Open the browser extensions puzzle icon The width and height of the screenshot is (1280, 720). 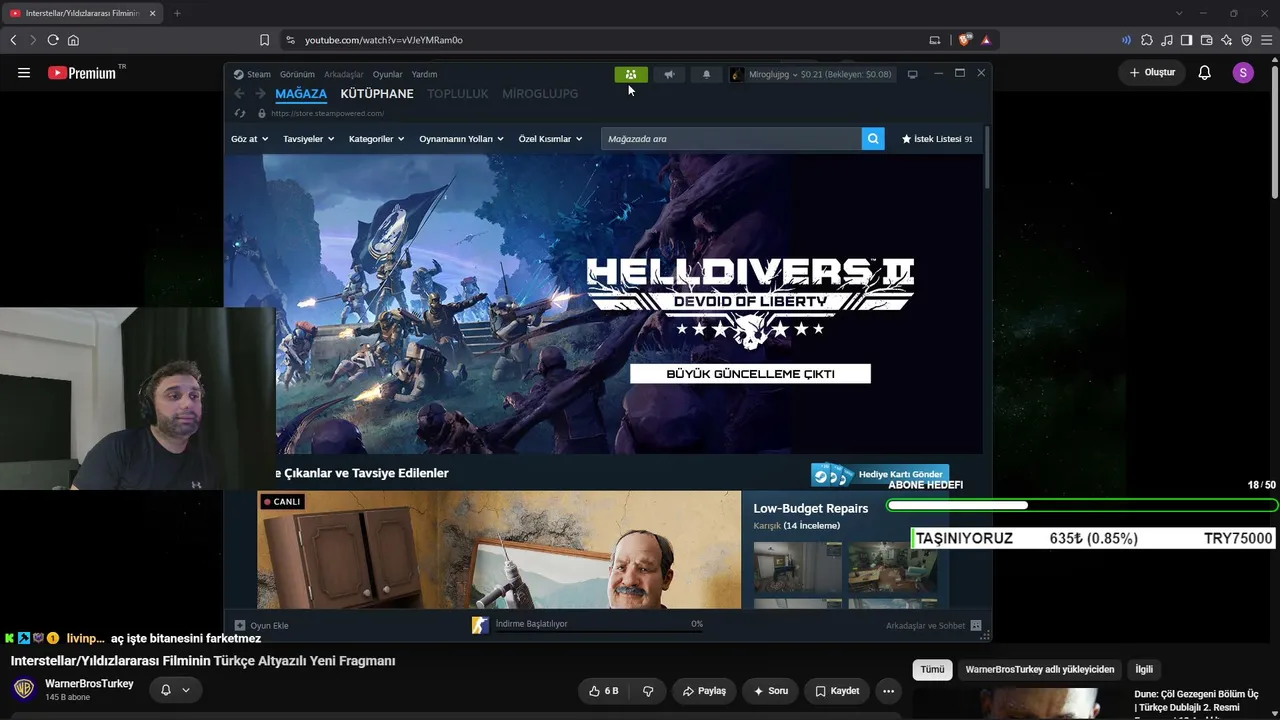coord(1147,40)
